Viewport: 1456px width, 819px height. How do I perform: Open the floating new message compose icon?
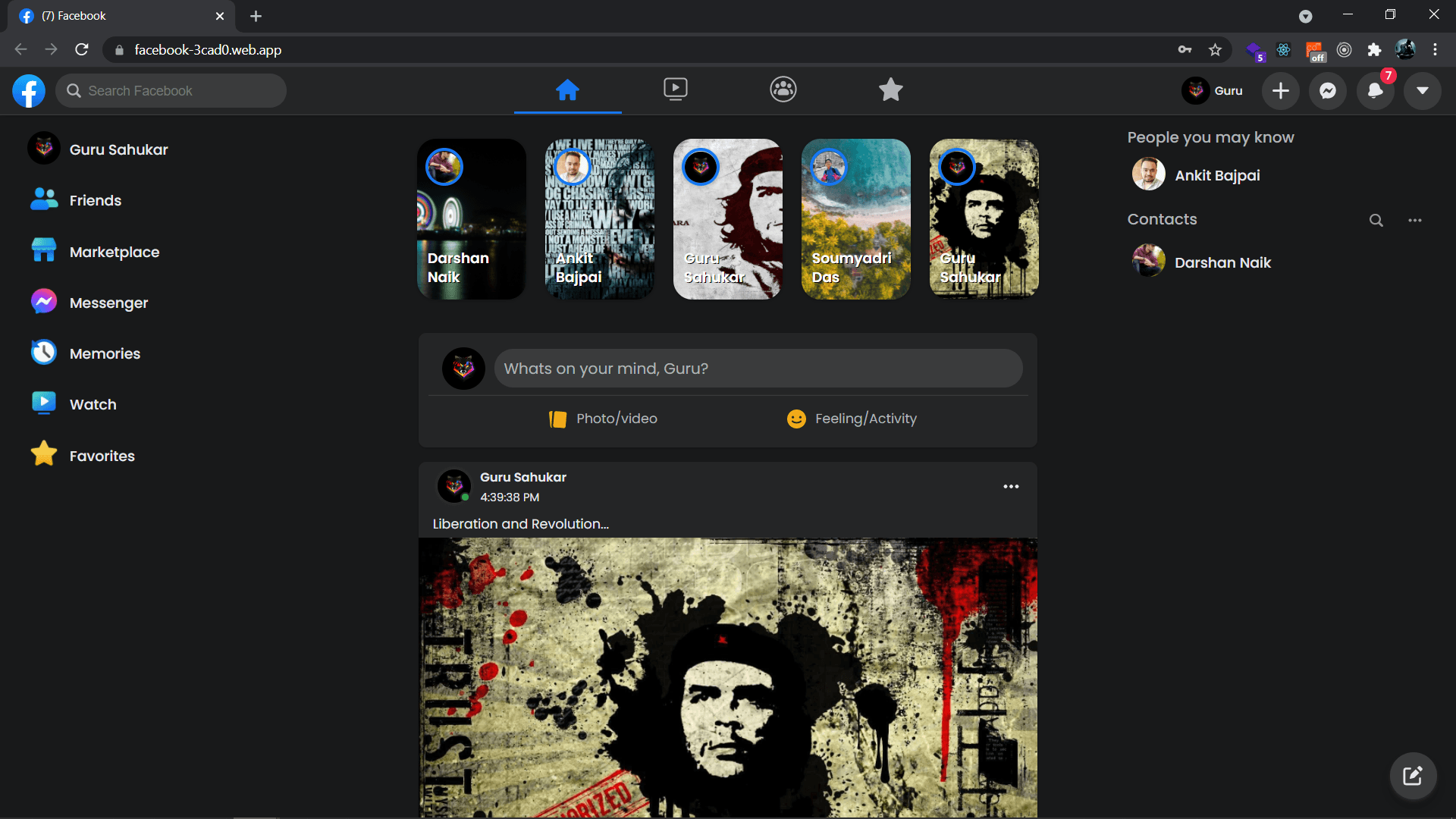coord(1413,776)
